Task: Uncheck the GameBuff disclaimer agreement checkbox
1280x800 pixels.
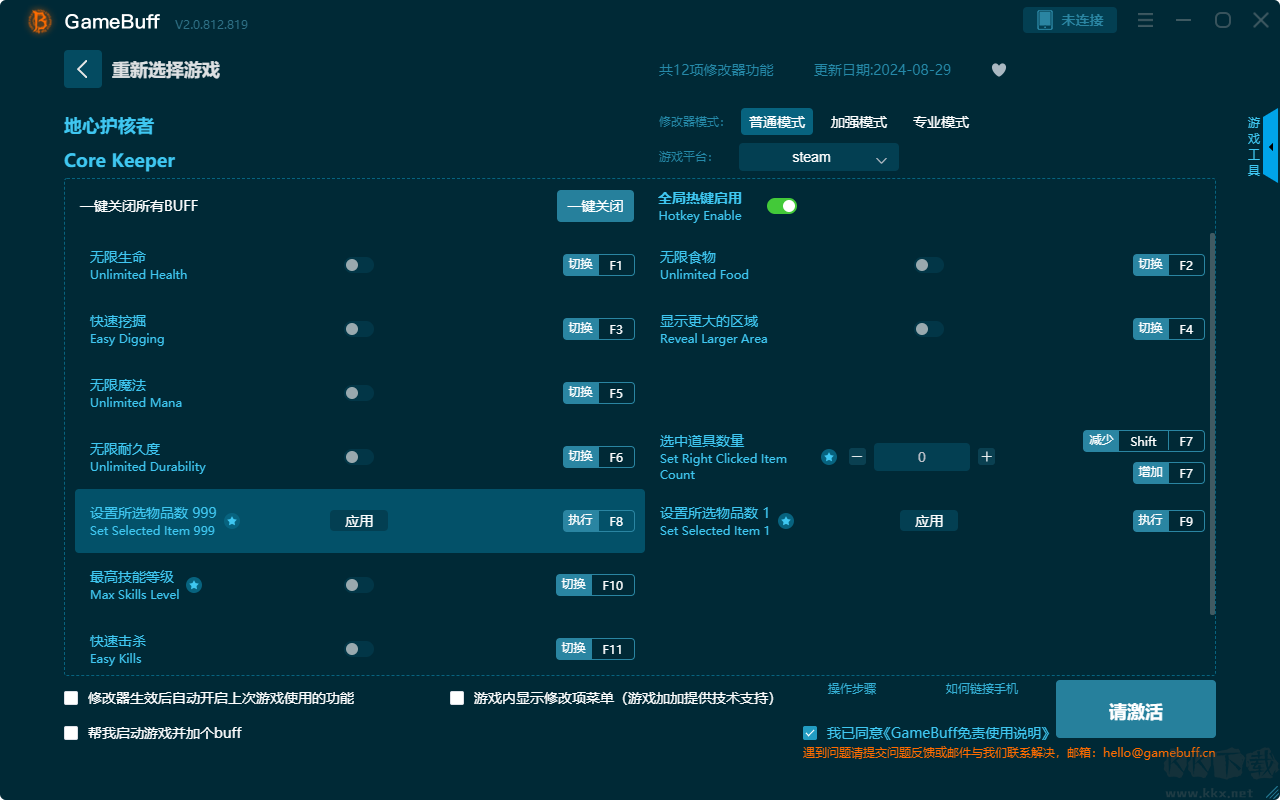Action: pyautogui.click(x=810, y=733)
